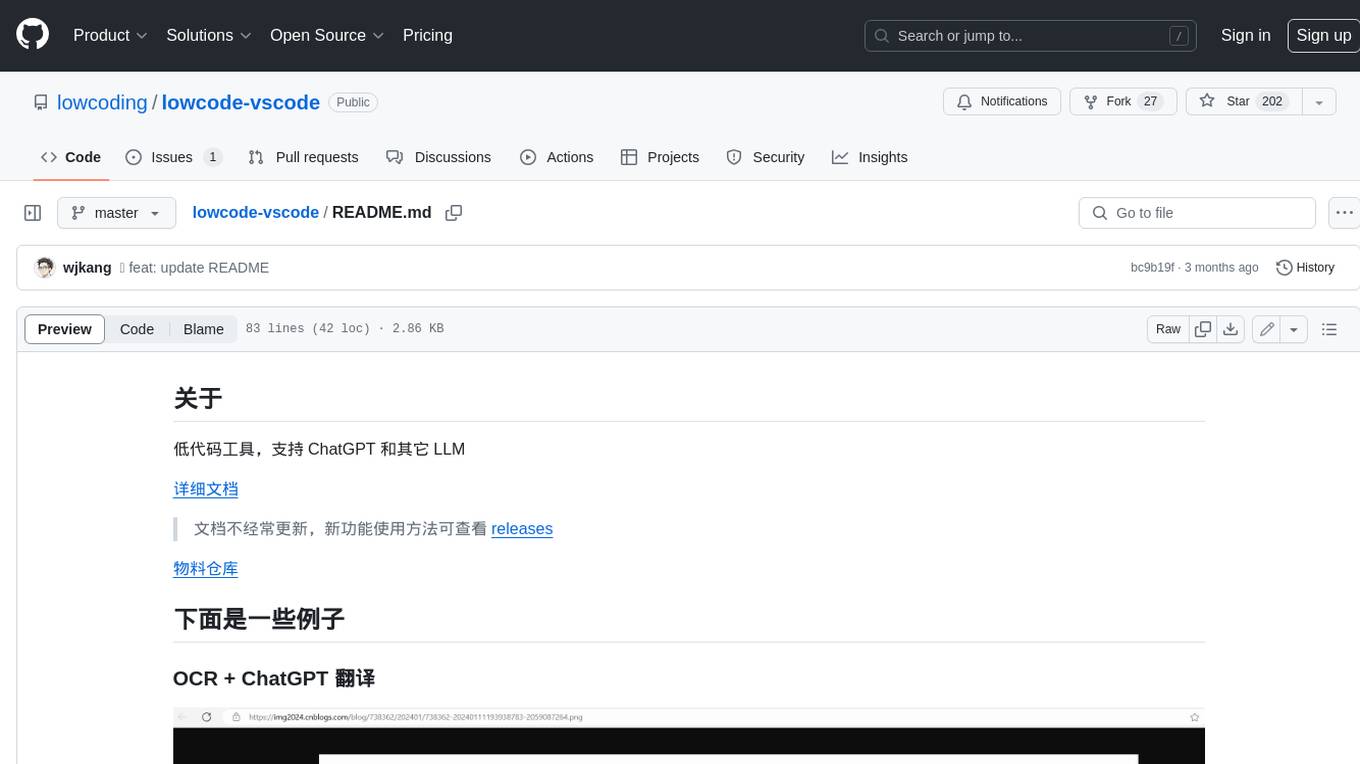The width and height of the screenshot is (1360, 764).
Task: Switch to the Code tab
Action: 71,157
